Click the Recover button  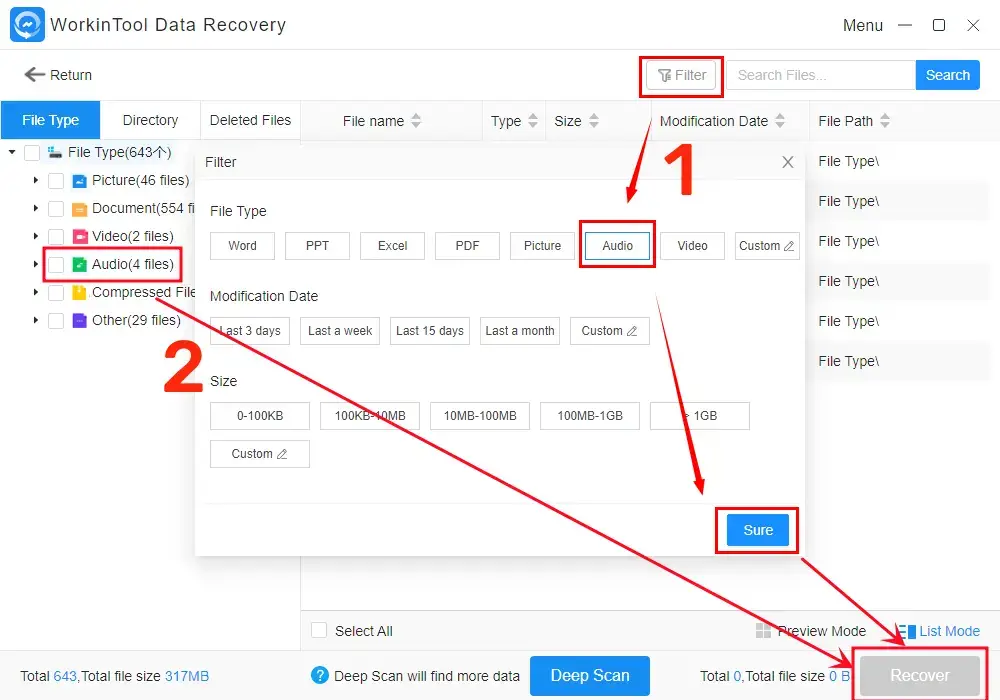tap(920, 675)
